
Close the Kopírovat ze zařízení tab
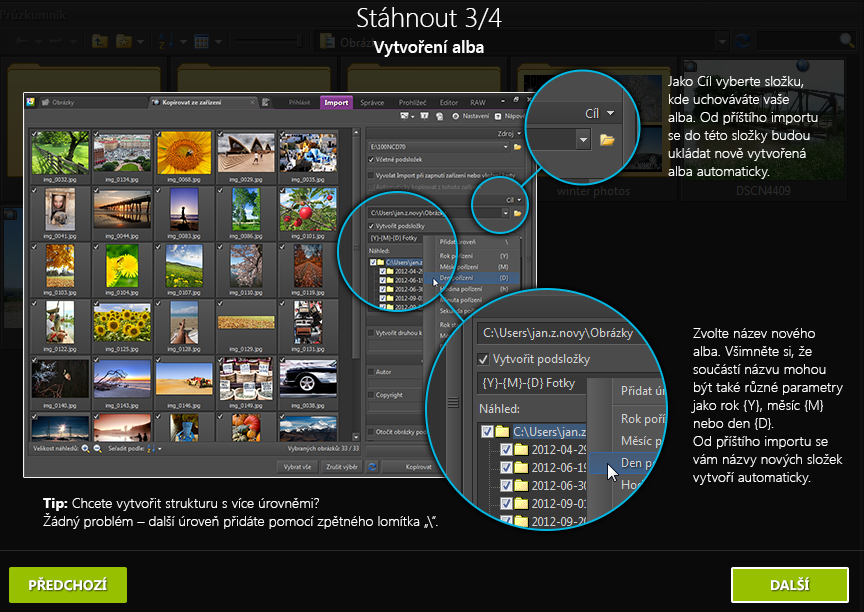(x=252, y=102)
